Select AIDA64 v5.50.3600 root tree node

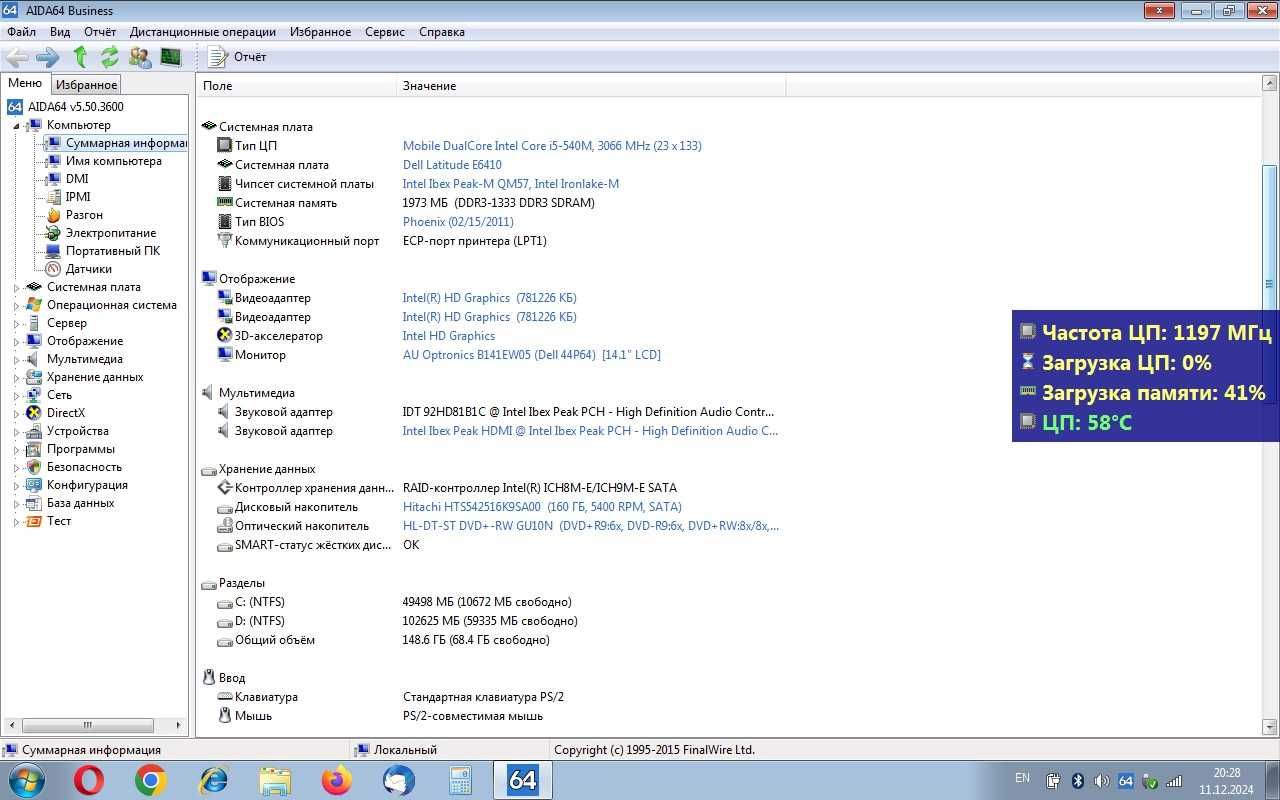[x=75, y=107]
